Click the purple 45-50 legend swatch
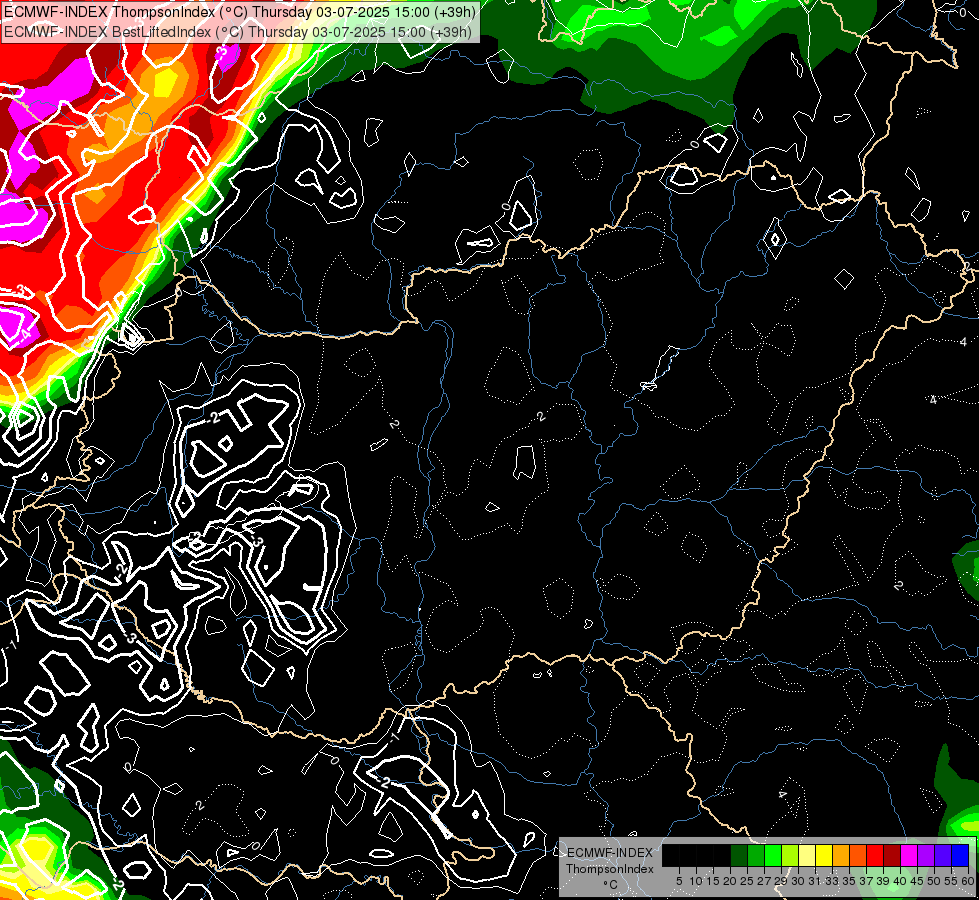The image size is (979, 900). pyautogui.click(x=927, y=855)
